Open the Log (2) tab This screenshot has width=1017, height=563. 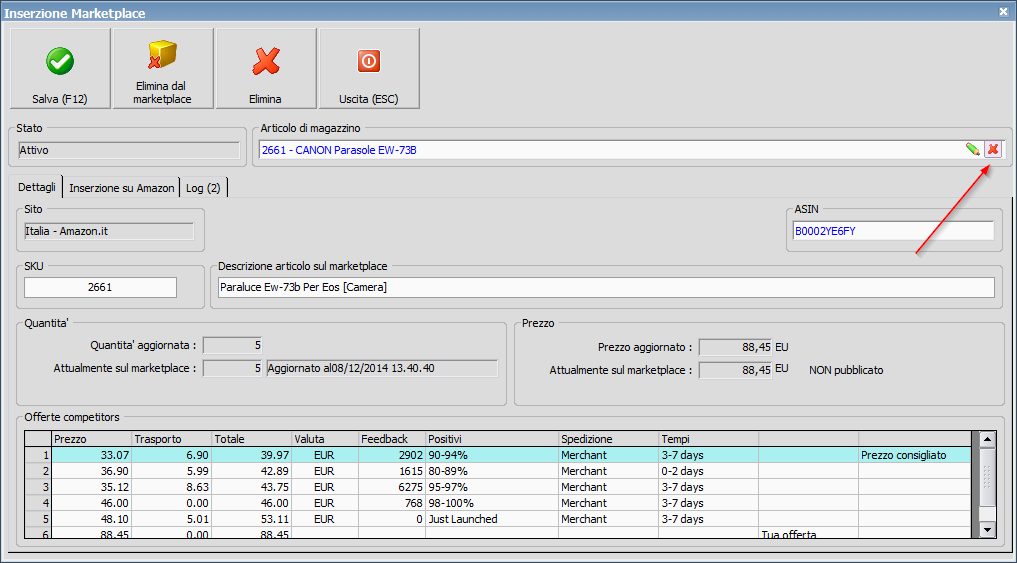point(204,188)
